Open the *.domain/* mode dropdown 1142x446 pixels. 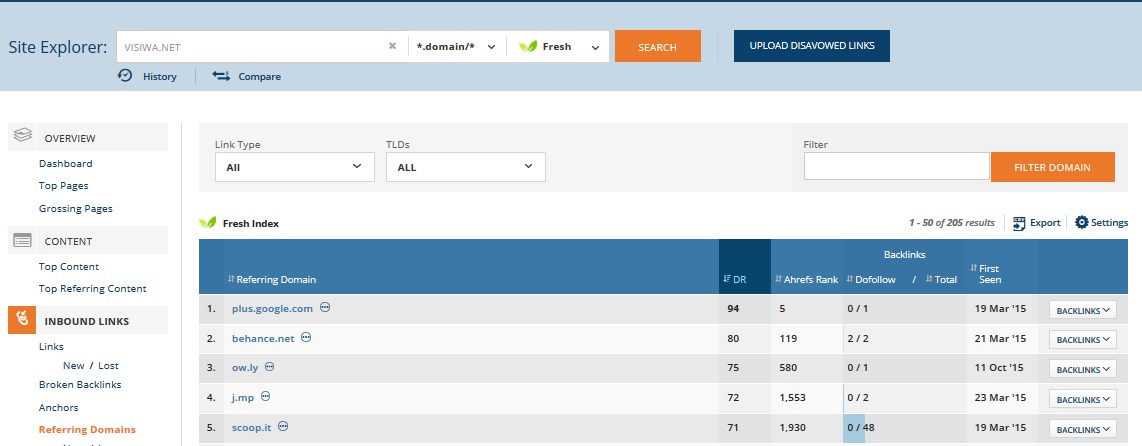[457, 47]
